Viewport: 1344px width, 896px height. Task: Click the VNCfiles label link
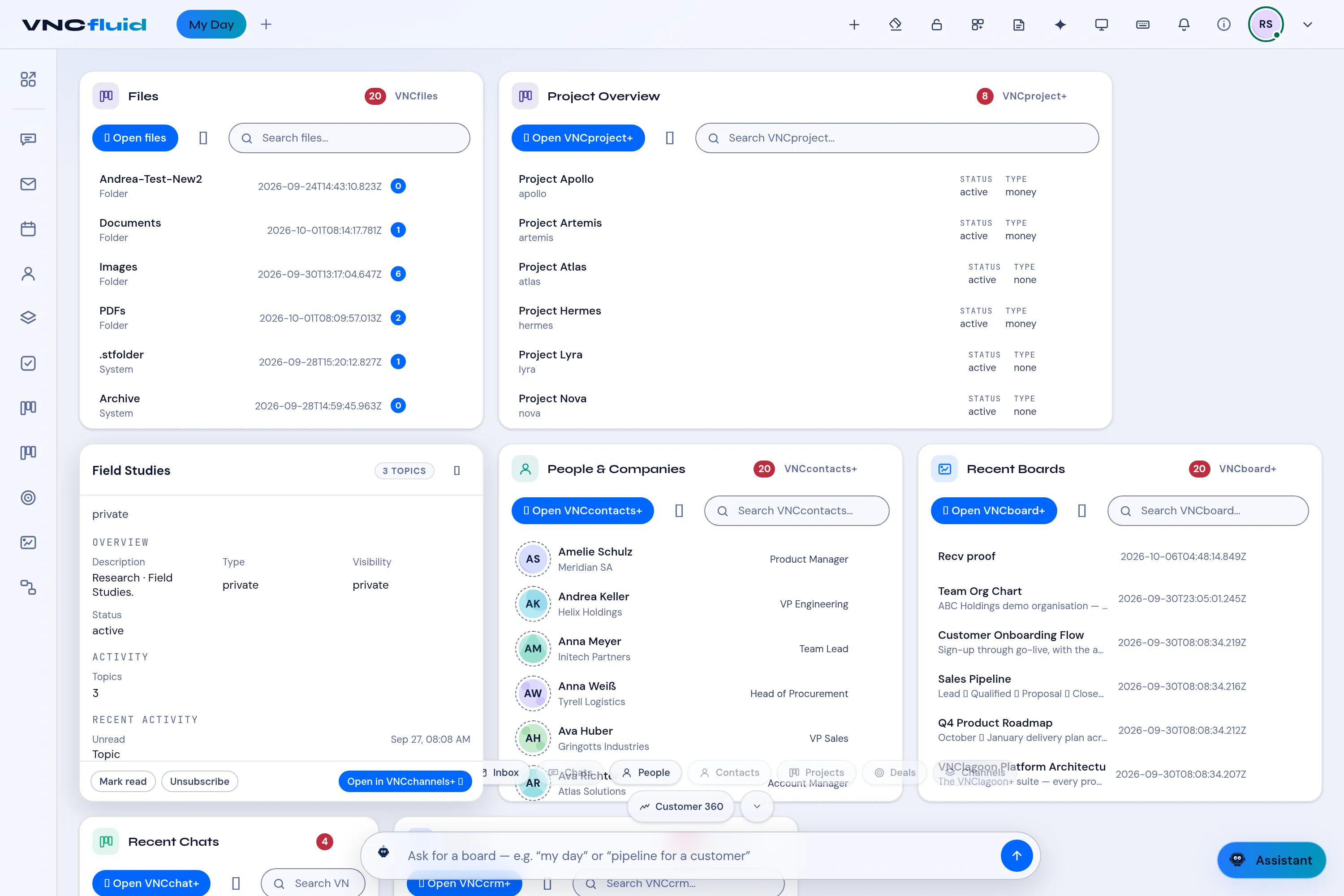[x=416, y=96]
